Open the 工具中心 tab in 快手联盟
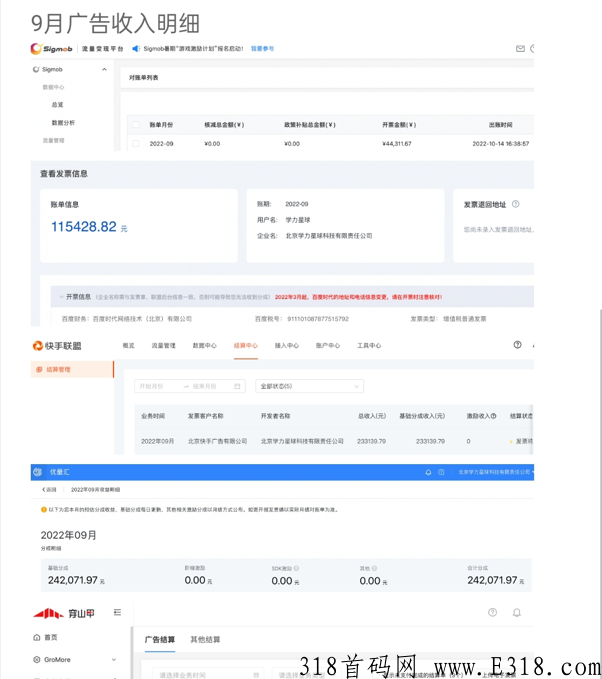Viewport: 602px width, 679px height. pyautogui.click(x=369, y=346)
